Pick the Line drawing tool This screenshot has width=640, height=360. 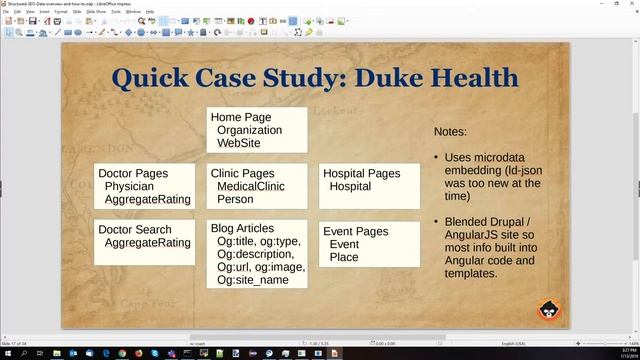pos(58,32)
